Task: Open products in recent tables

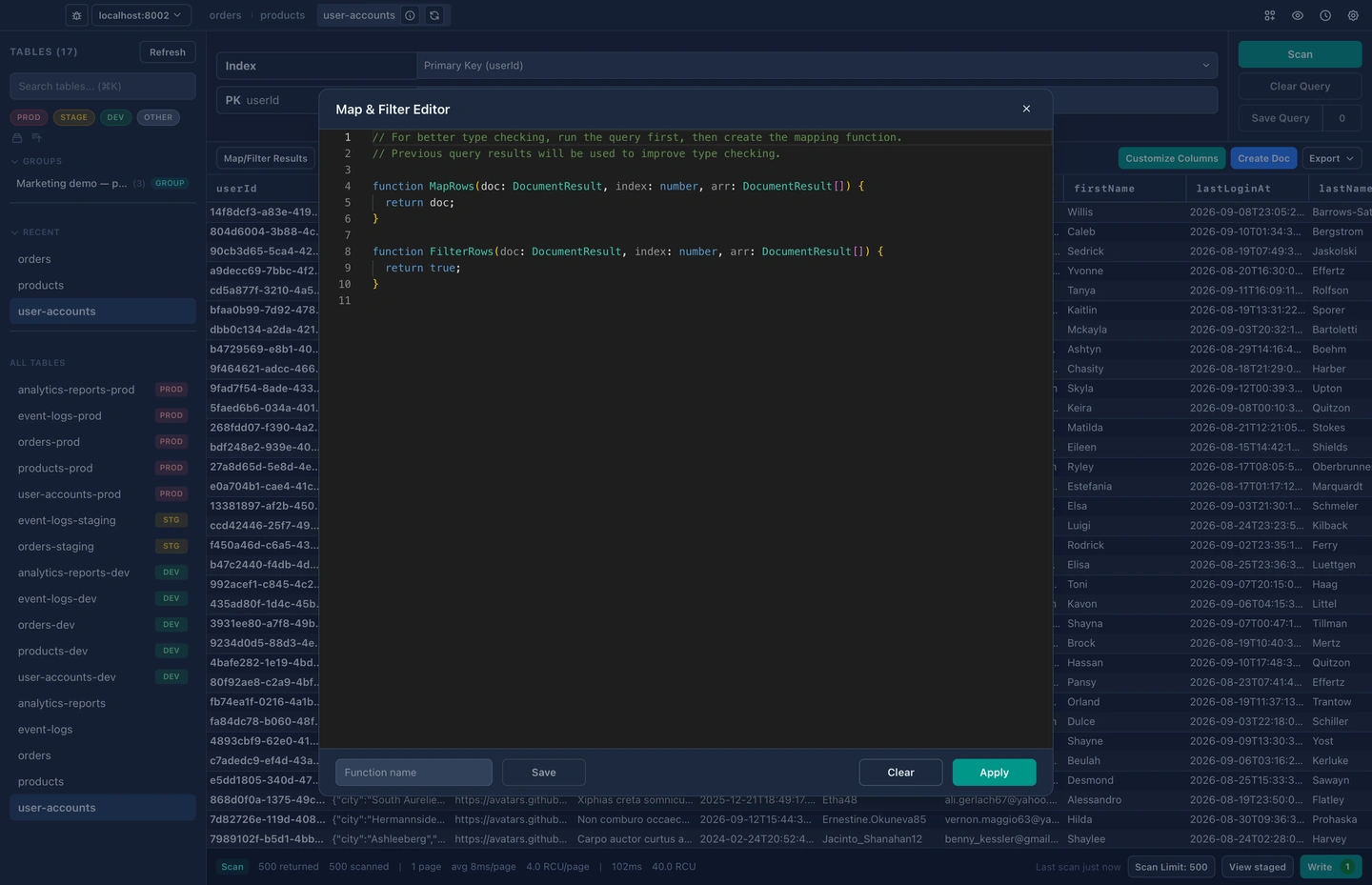Action: pos(103,285)
